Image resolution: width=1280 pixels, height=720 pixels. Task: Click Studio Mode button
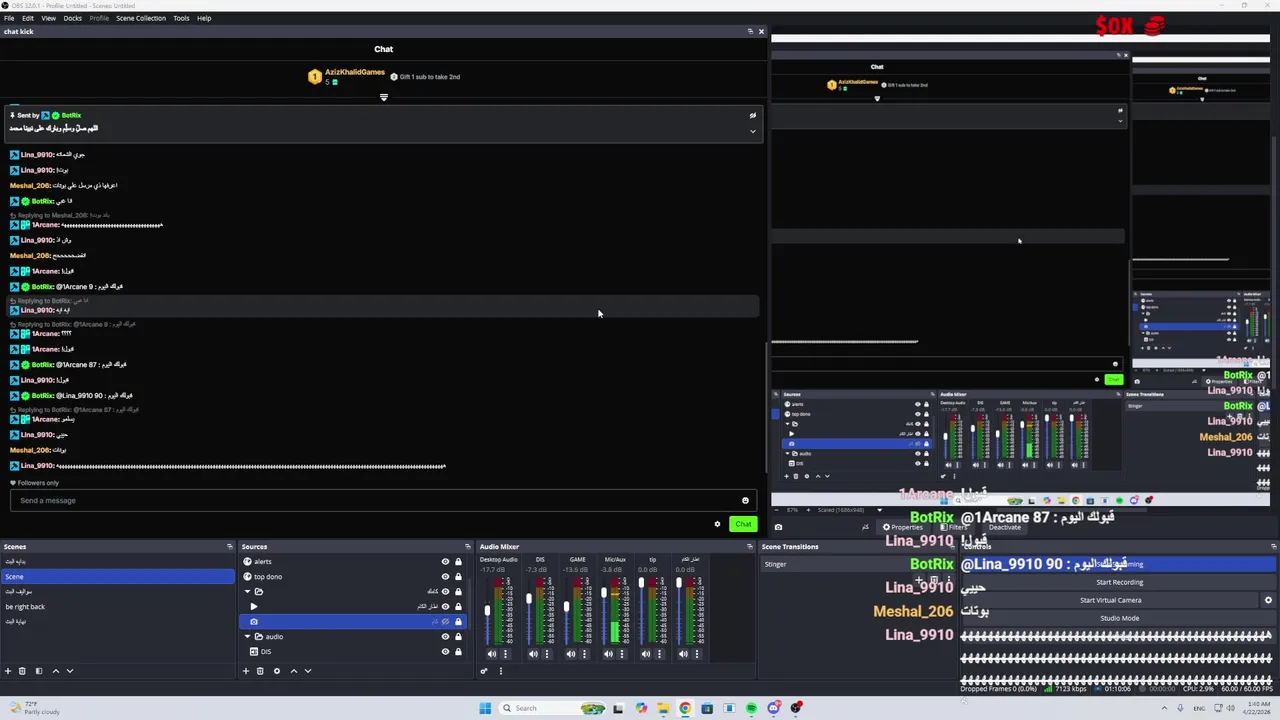1119,618
